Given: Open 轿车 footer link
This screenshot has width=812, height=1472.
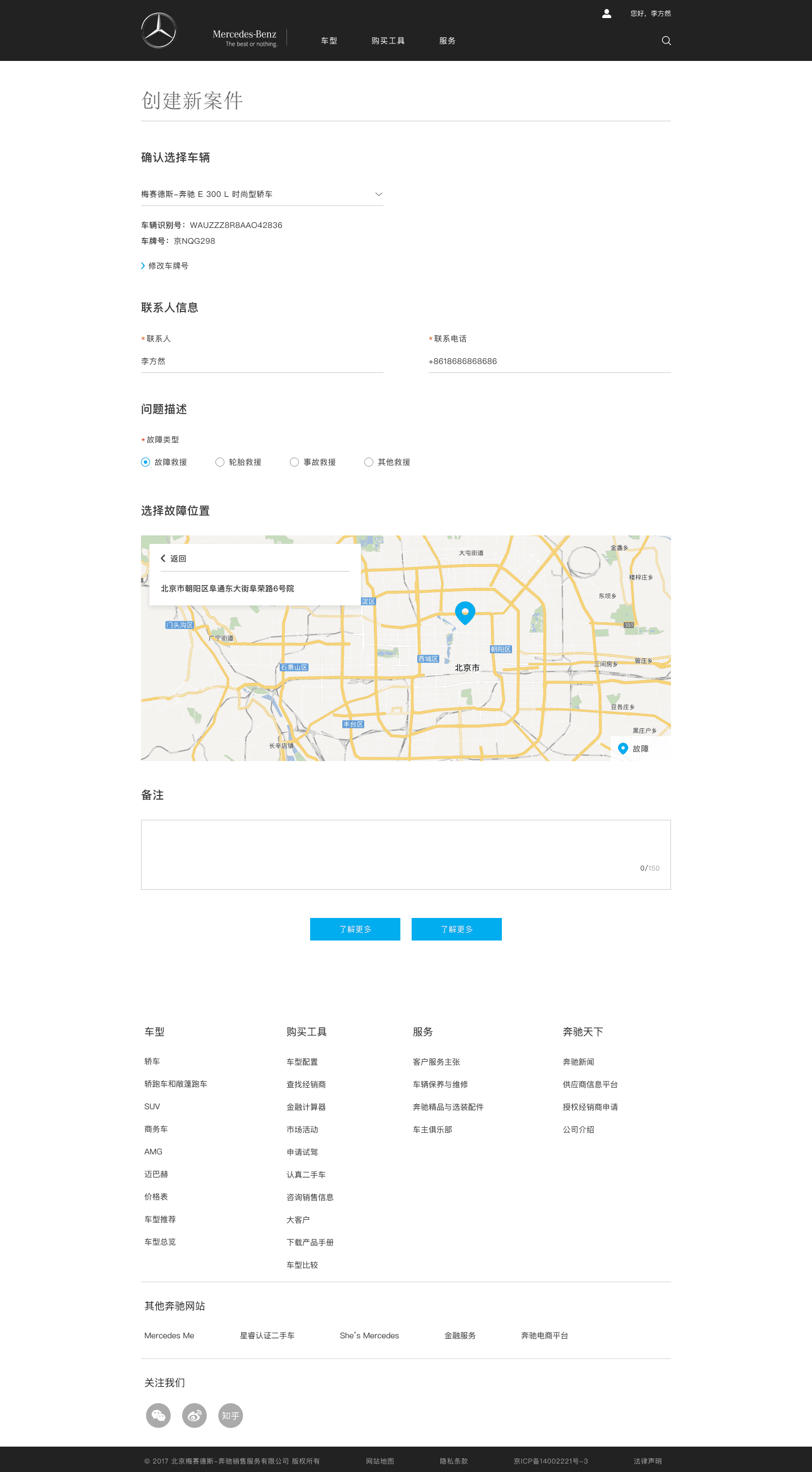Looking at the screenshot, I should click(152, 1061).
